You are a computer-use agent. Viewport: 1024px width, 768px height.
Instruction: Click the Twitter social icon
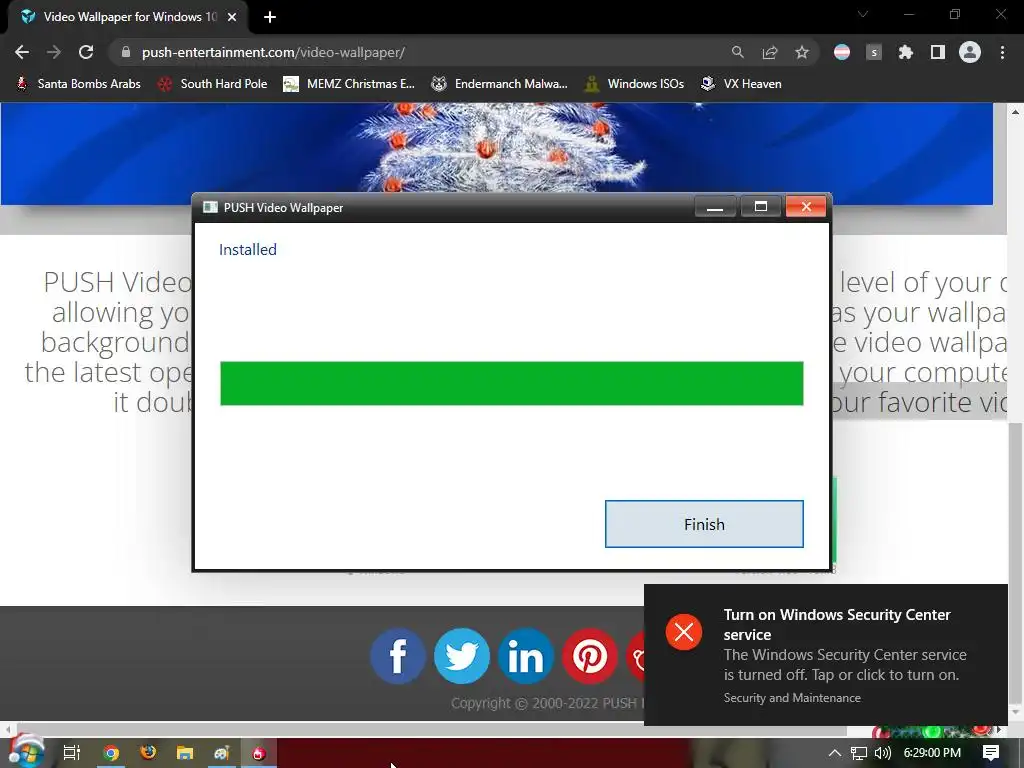462,656
